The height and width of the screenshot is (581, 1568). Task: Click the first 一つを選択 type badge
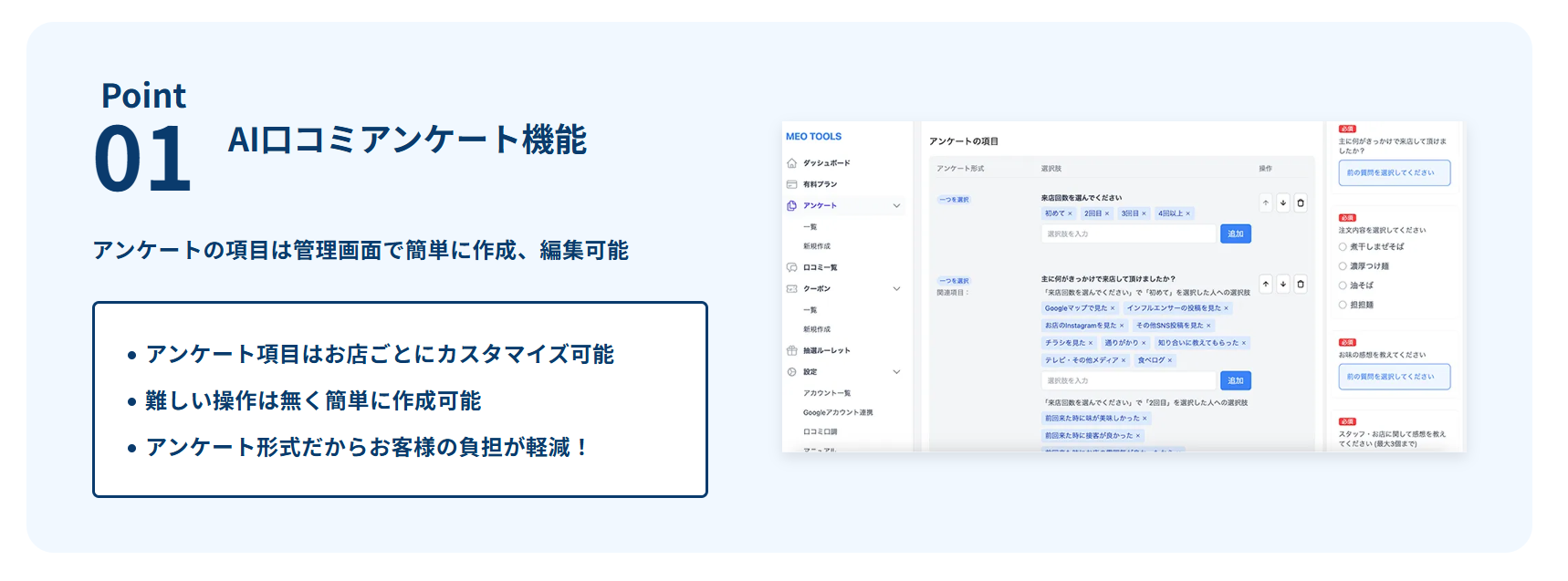[x=954, y=200]
